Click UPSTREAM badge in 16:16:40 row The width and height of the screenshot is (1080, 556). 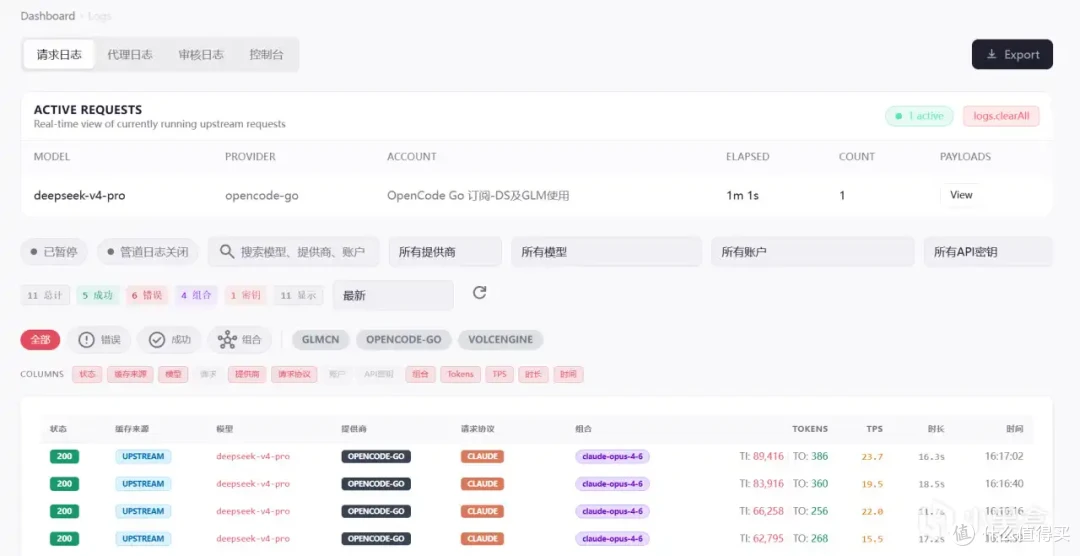pos(143,484)
